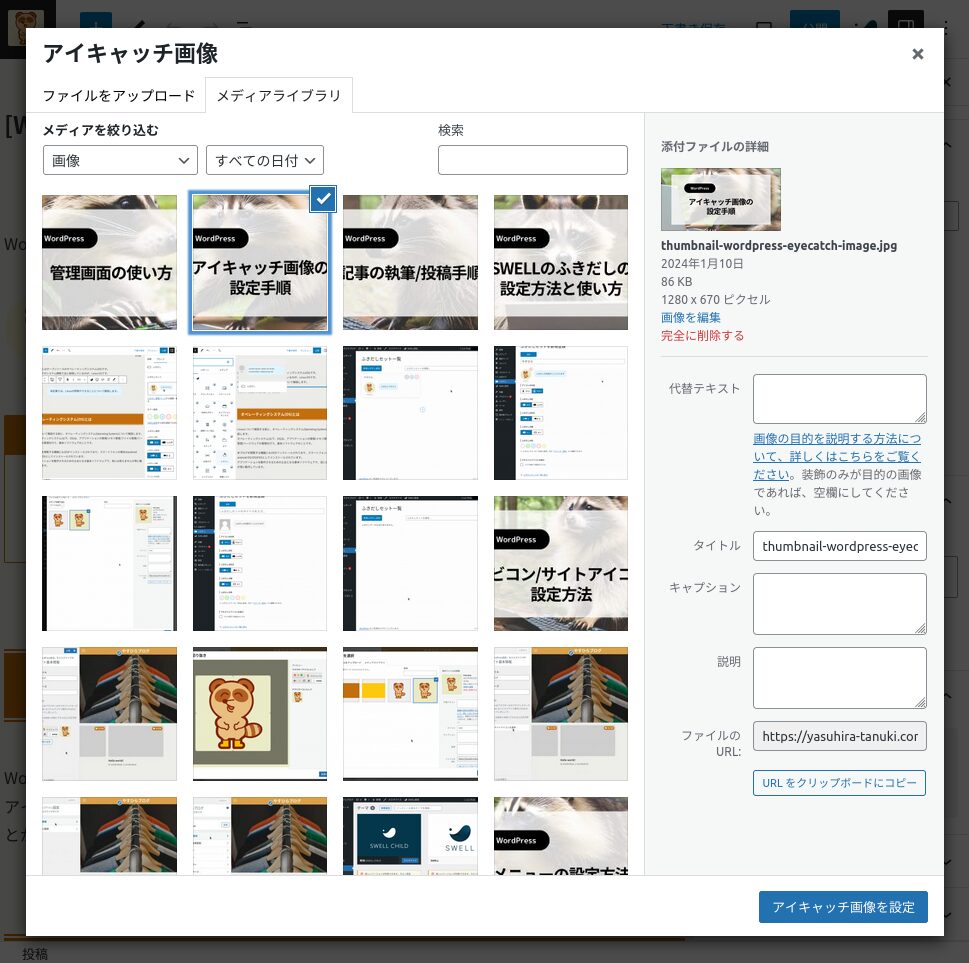Select the サイトアイコン設定方法 thumbnail
Viewport: 969px width, 963px height.
click(x=561, y=563)
